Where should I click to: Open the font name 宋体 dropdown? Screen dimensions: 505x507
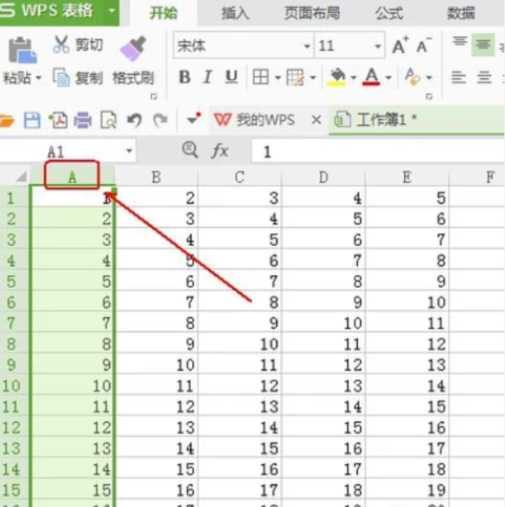pos(307,46)
